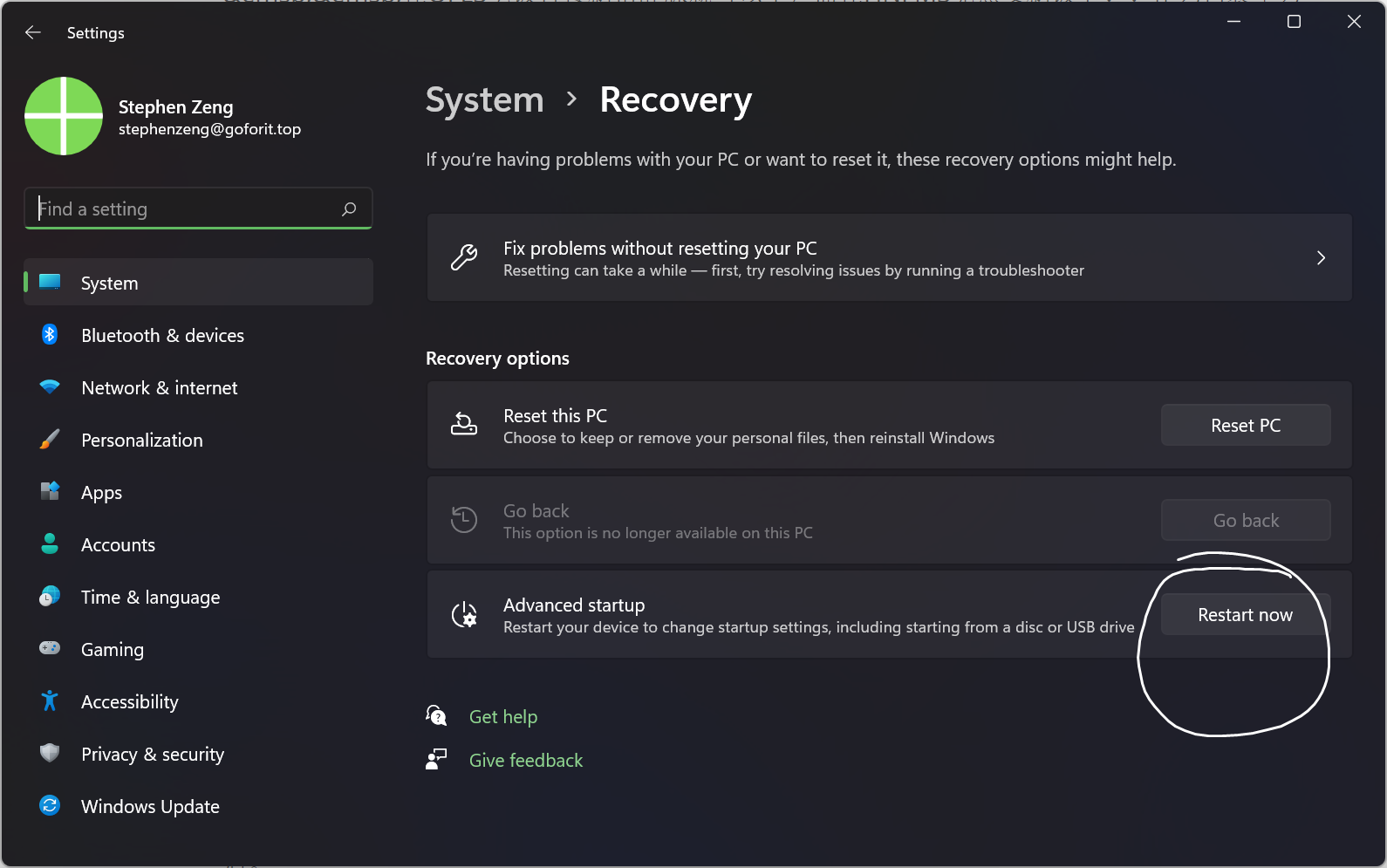The height and width of the screenshot is (868, 1387).
Task: Click the Gaming controller icon
Action: click(50, 648)
